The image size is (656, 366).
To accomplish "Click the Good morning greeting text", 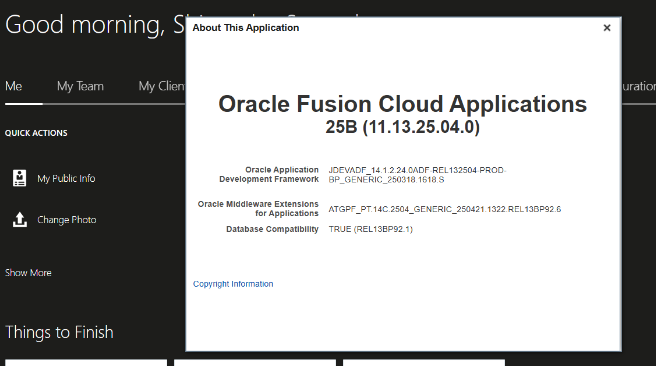I will [x=95, y=25].
